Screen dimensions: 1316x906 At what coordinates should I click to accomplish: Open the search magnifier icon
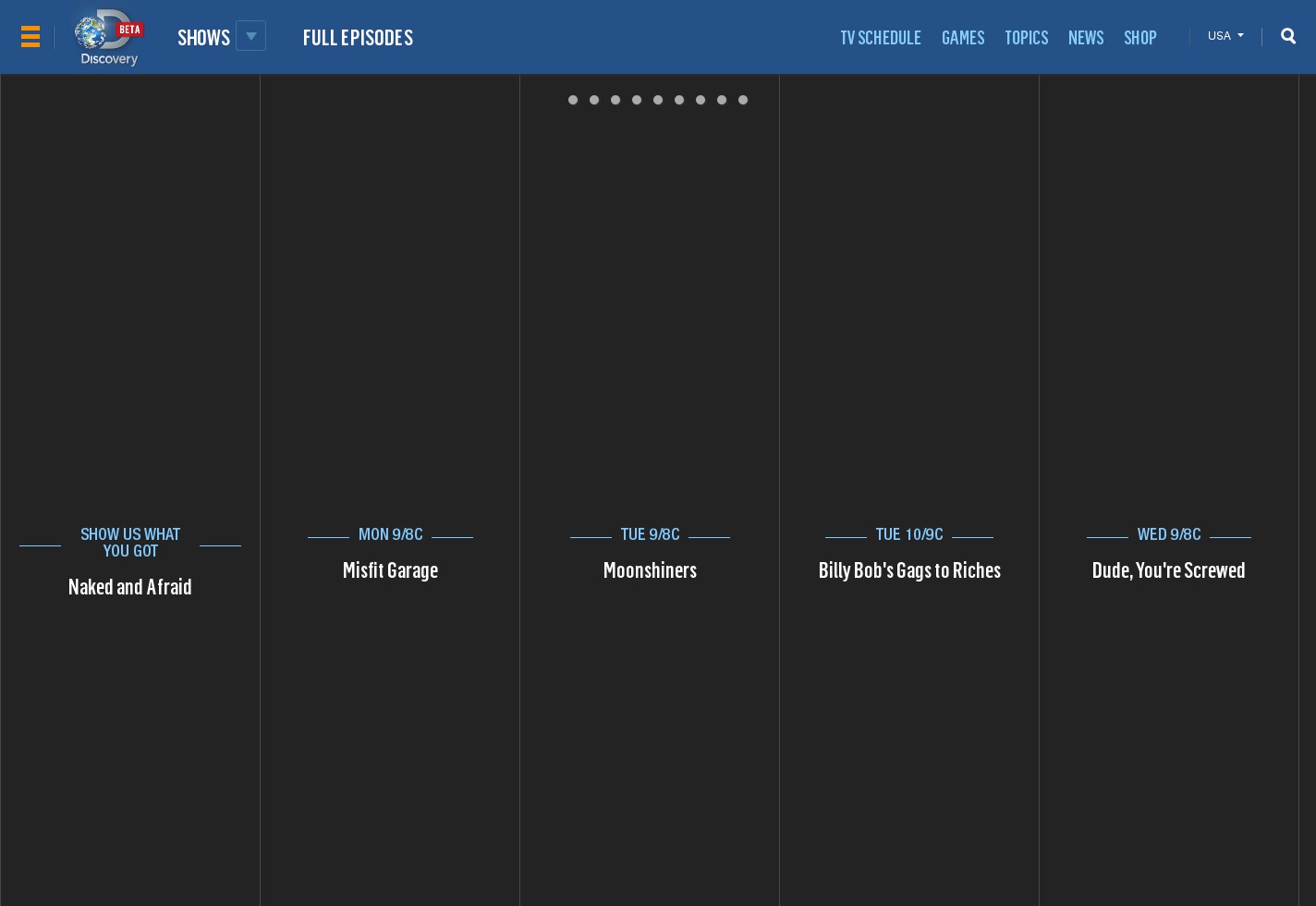click(1288, 36)
